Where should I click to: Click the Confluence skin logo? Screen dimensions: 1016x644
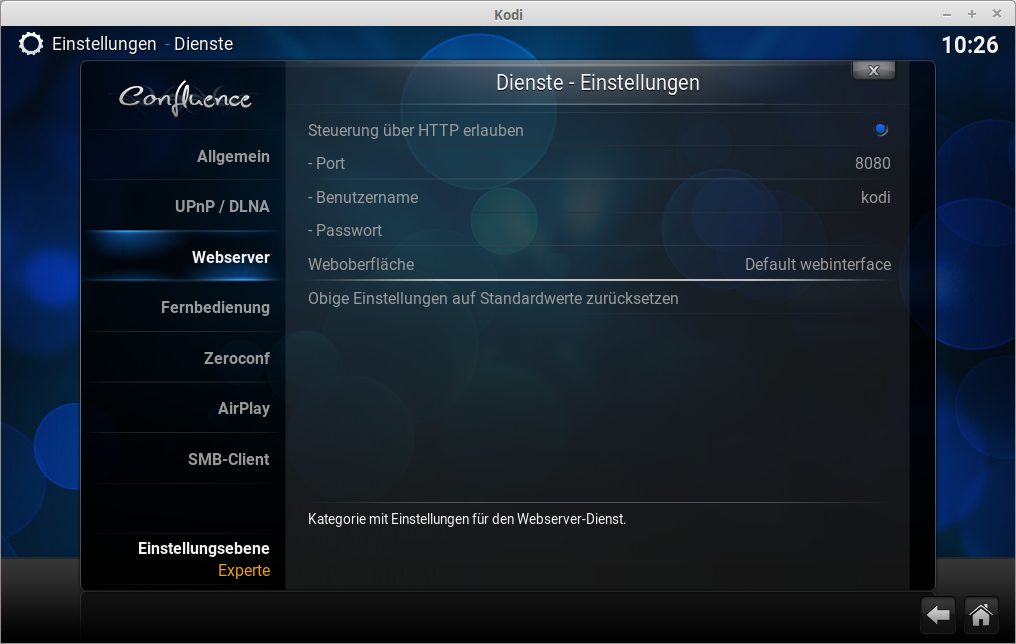185,98
